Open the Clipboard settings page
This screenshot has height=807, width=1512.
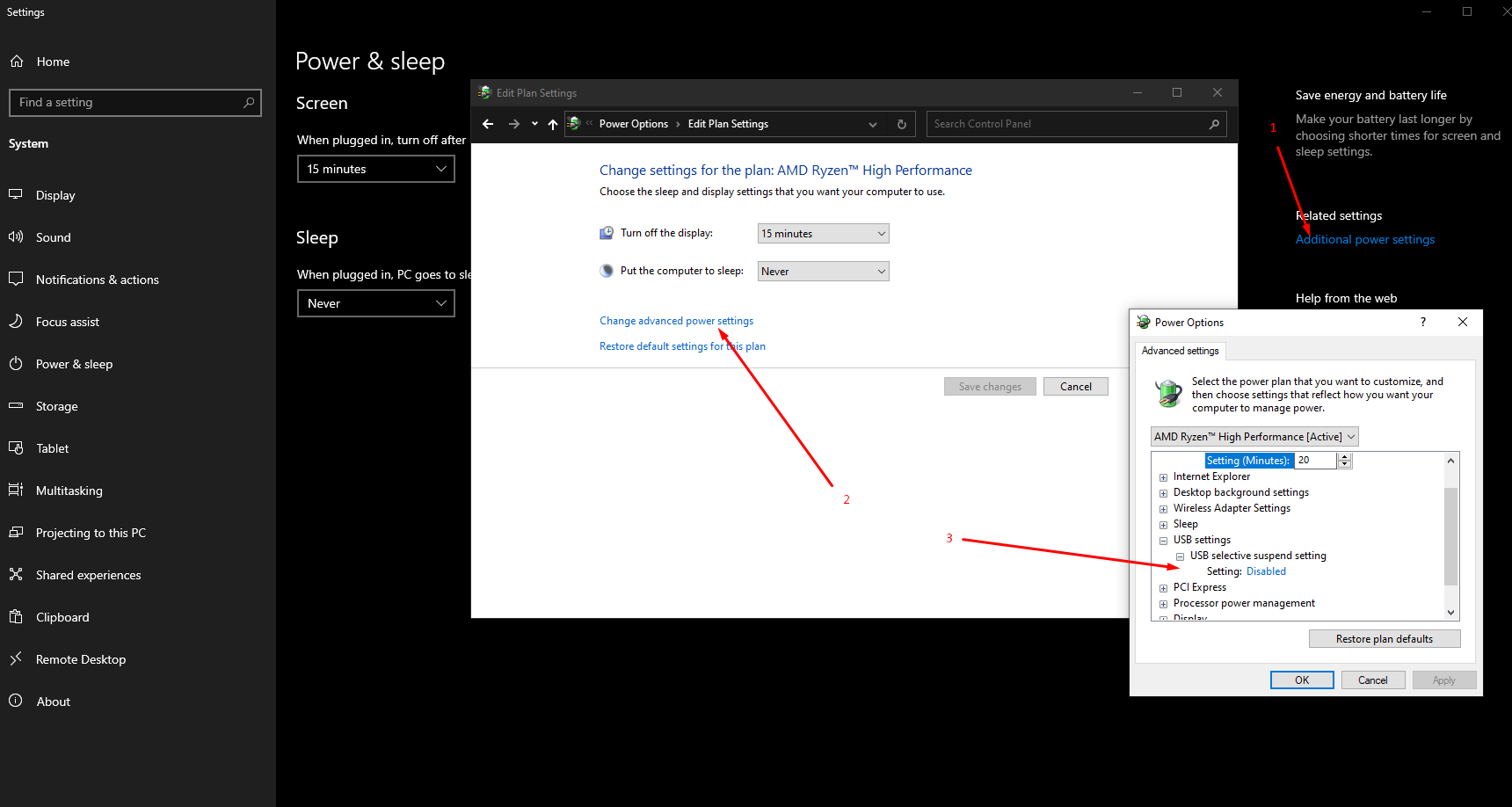(62, 617)
